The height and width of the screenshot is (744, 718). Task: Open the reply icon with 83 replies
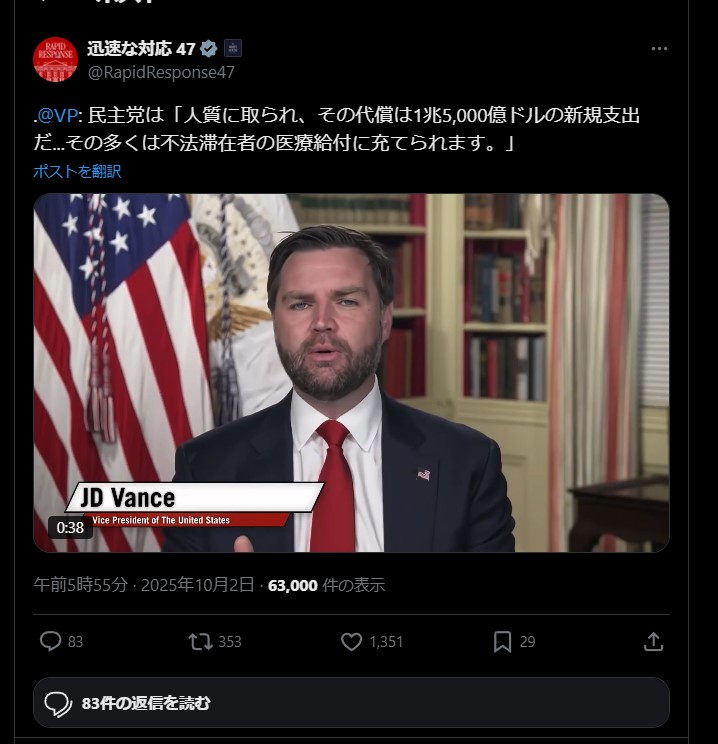coord(51,642)
